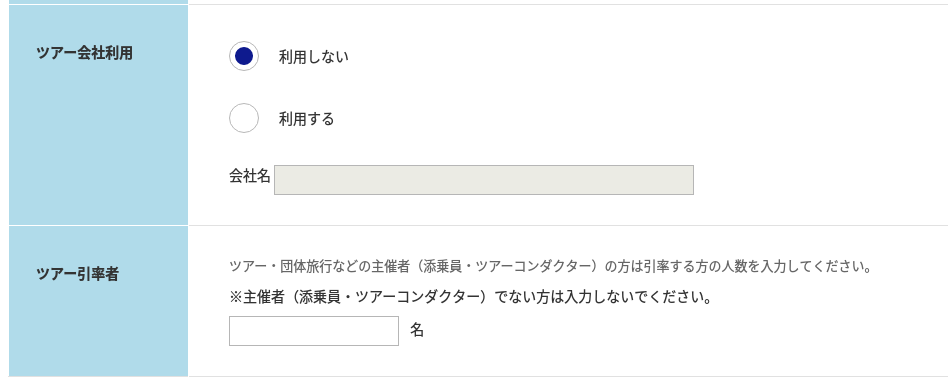
Task: Click the 名 unit label beside the input
Action: (x=416, y=330)
